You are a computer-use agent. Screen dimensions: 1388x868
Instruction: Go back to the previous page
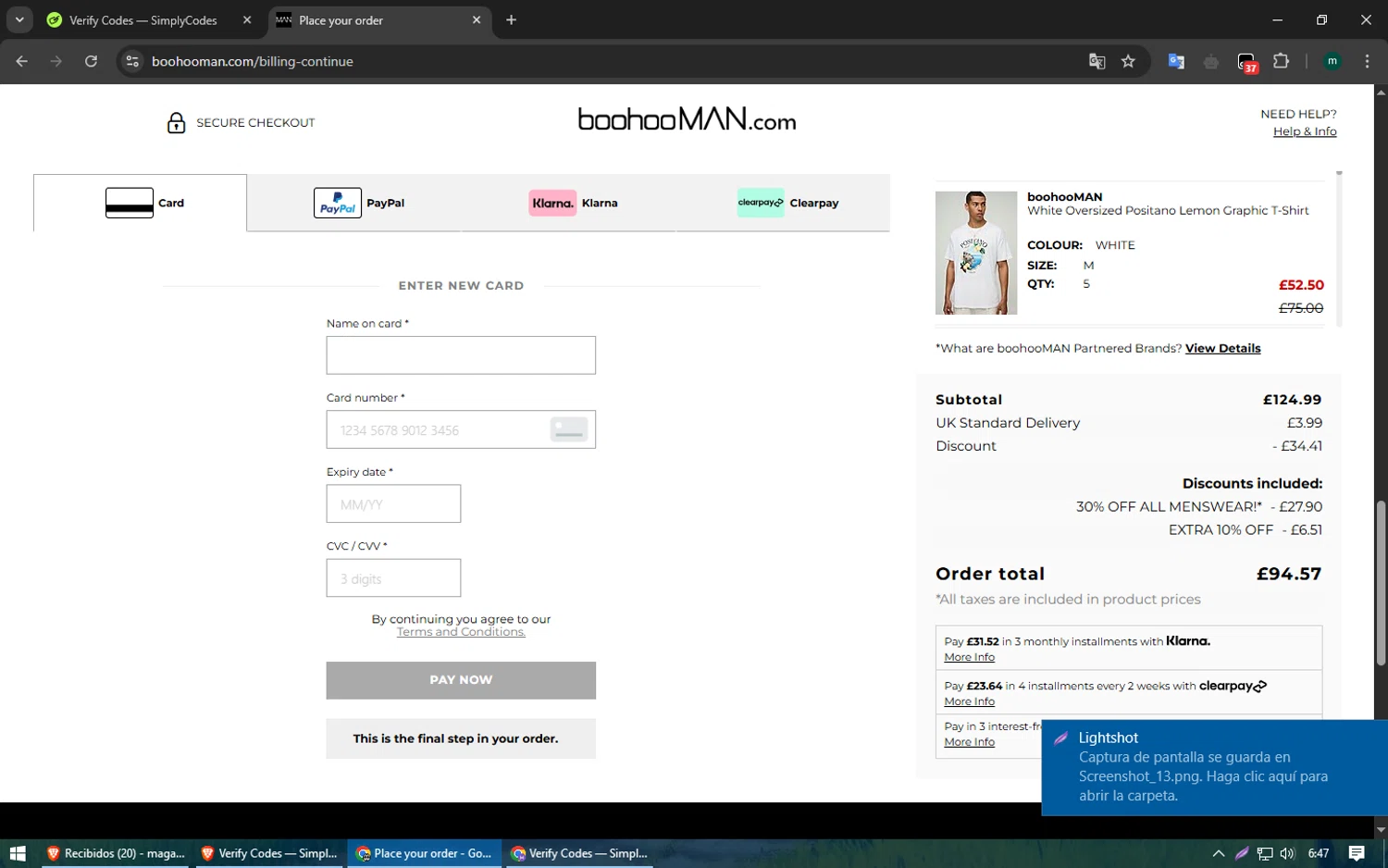[22, 61]
